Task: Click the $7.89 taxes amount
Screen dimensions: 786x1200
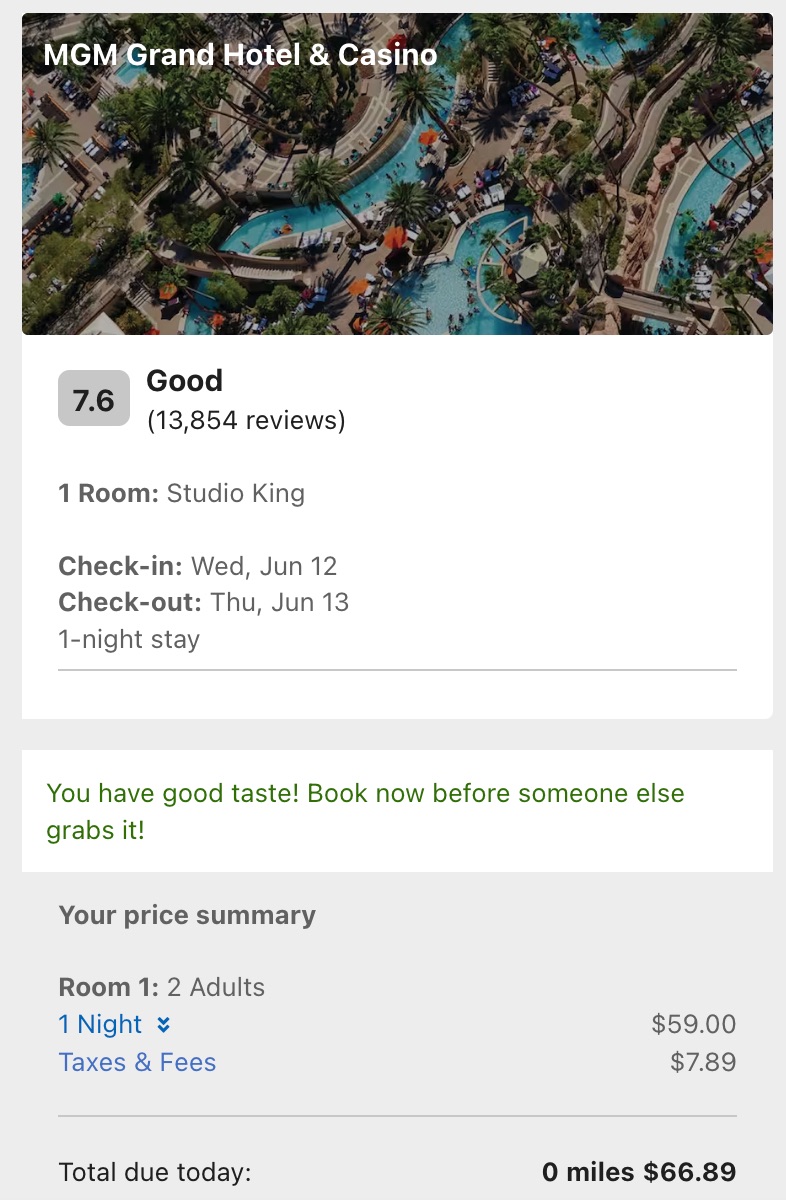Action: (703, 1062)
